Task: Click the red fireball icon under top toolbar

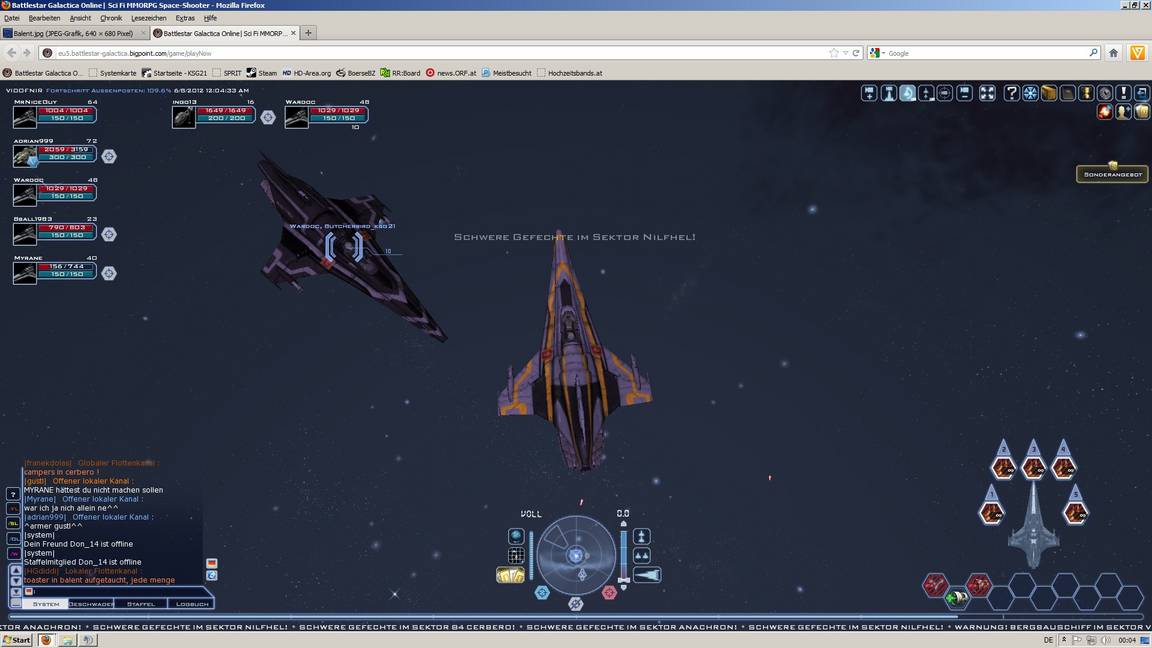Action: coord(1105,111)
